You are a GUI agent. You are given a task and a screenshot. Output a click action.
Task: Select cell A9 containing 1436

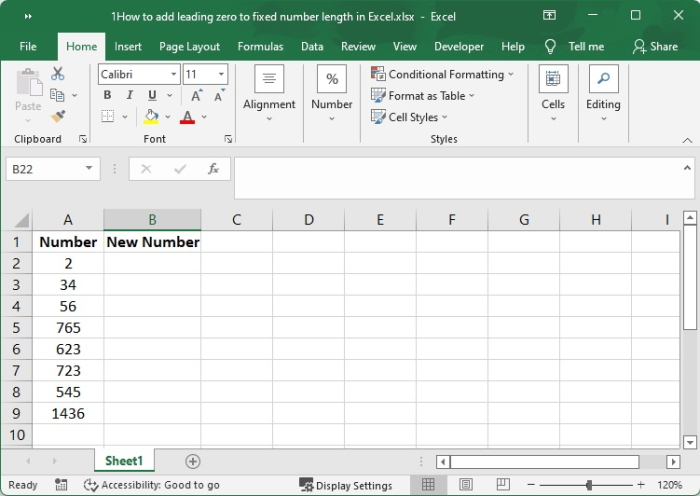[68, 413]
